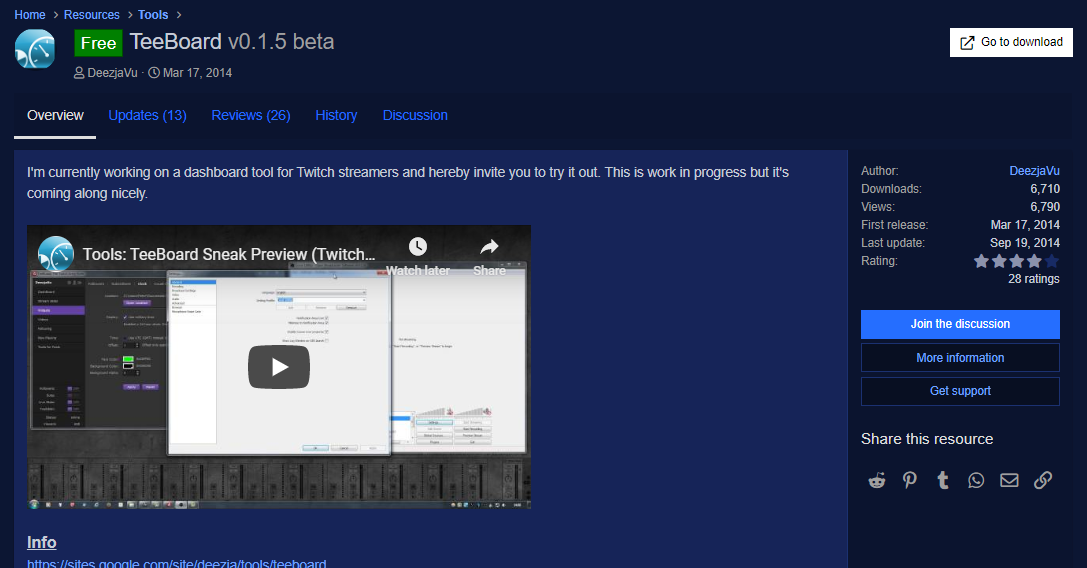Play the TeeBoard Sneak Preview video
Viewport: 1087px width, 568px height.
coord(279,367)
